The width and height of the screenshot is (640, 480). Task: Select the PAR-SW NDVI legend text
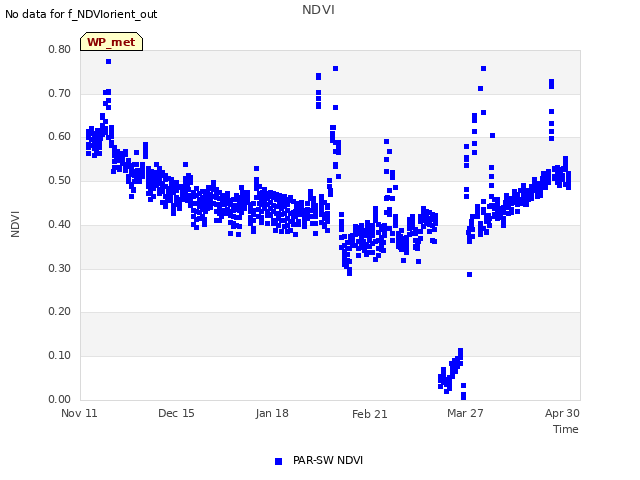click(328, 460)
